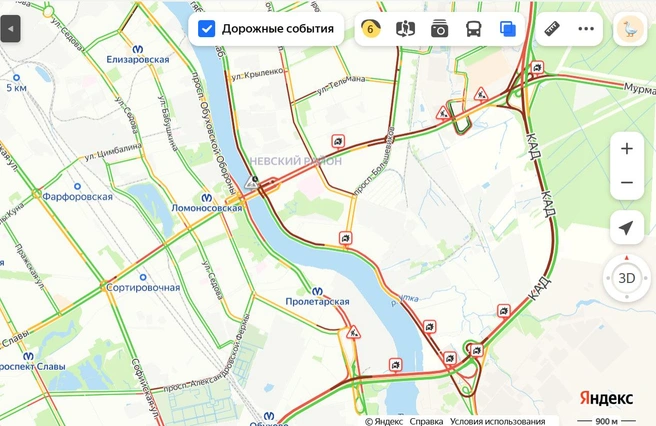Zoom out with the minus button
The image size is (656, 426).
coord(627,182)
